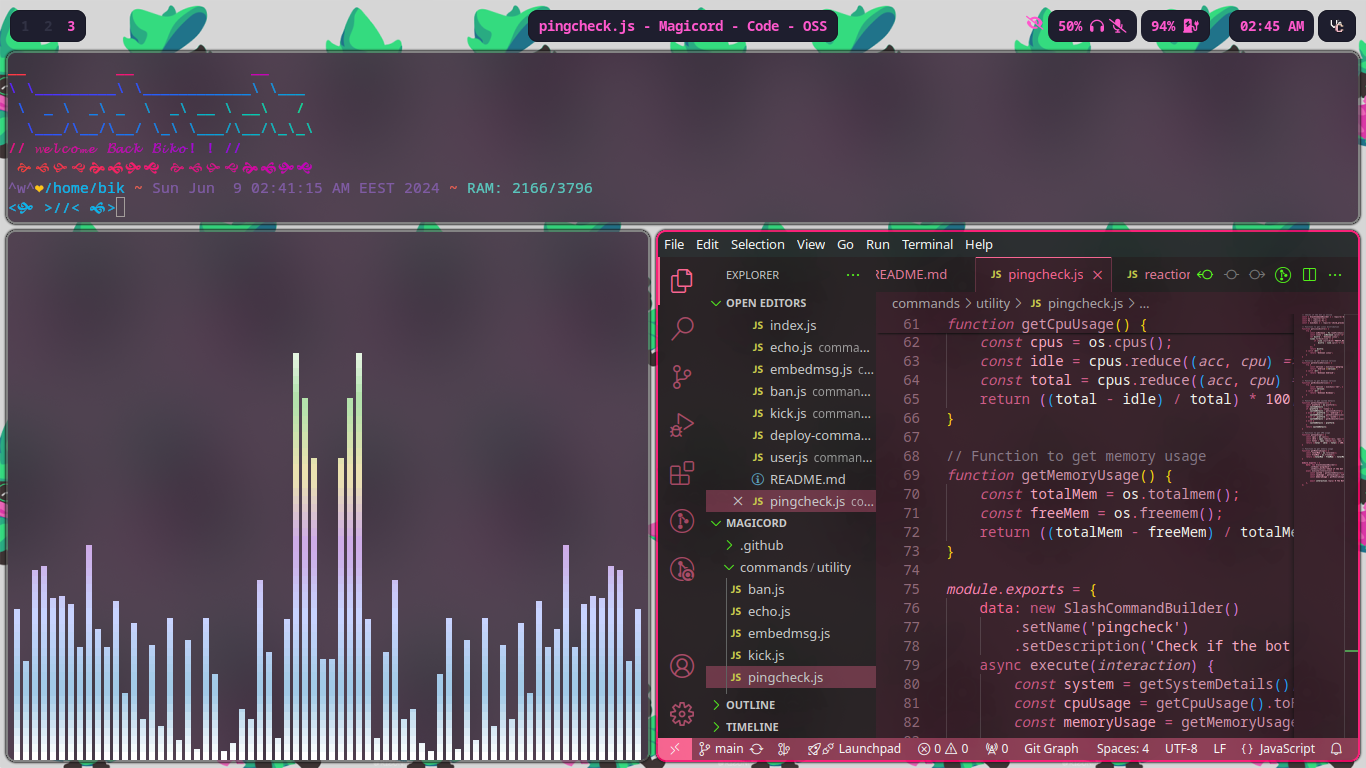
Task: Open the Edit menu
Action: pyautogui.click(x=707, y=244)
